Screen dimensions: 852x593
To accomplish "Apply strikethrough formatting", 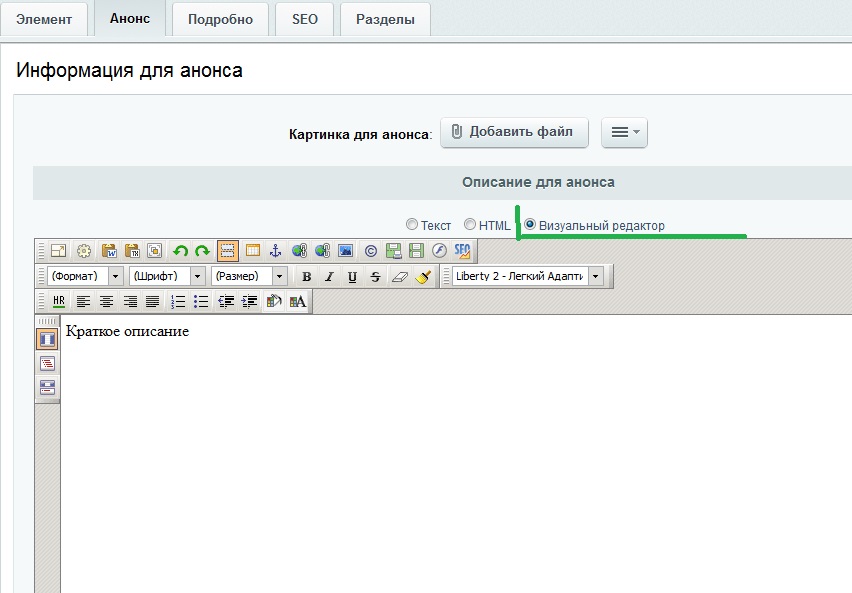I will click(375, 277).
